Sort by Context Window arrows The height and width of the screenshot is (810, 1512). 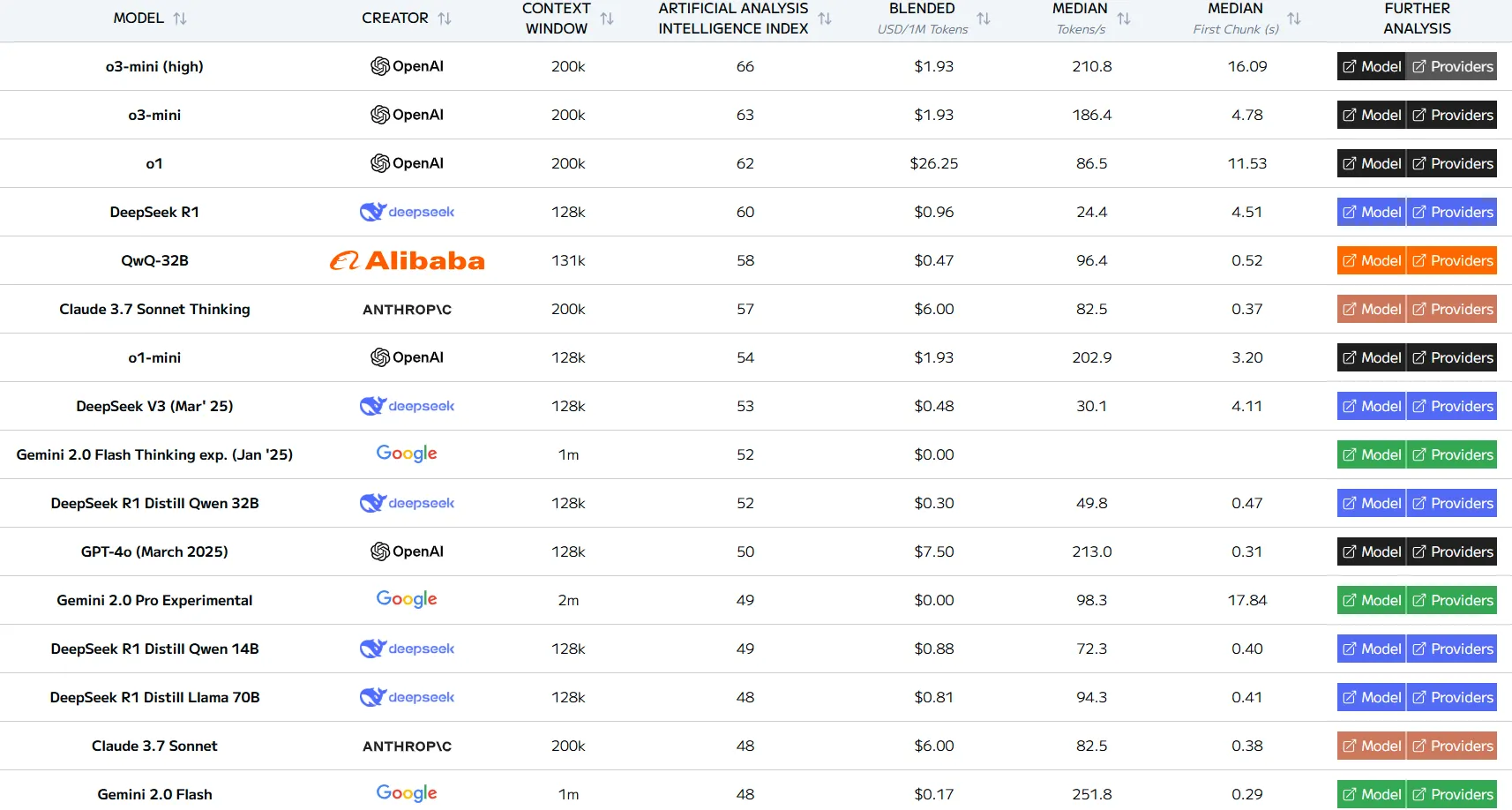pyautogui.click(x=607, y=19)
